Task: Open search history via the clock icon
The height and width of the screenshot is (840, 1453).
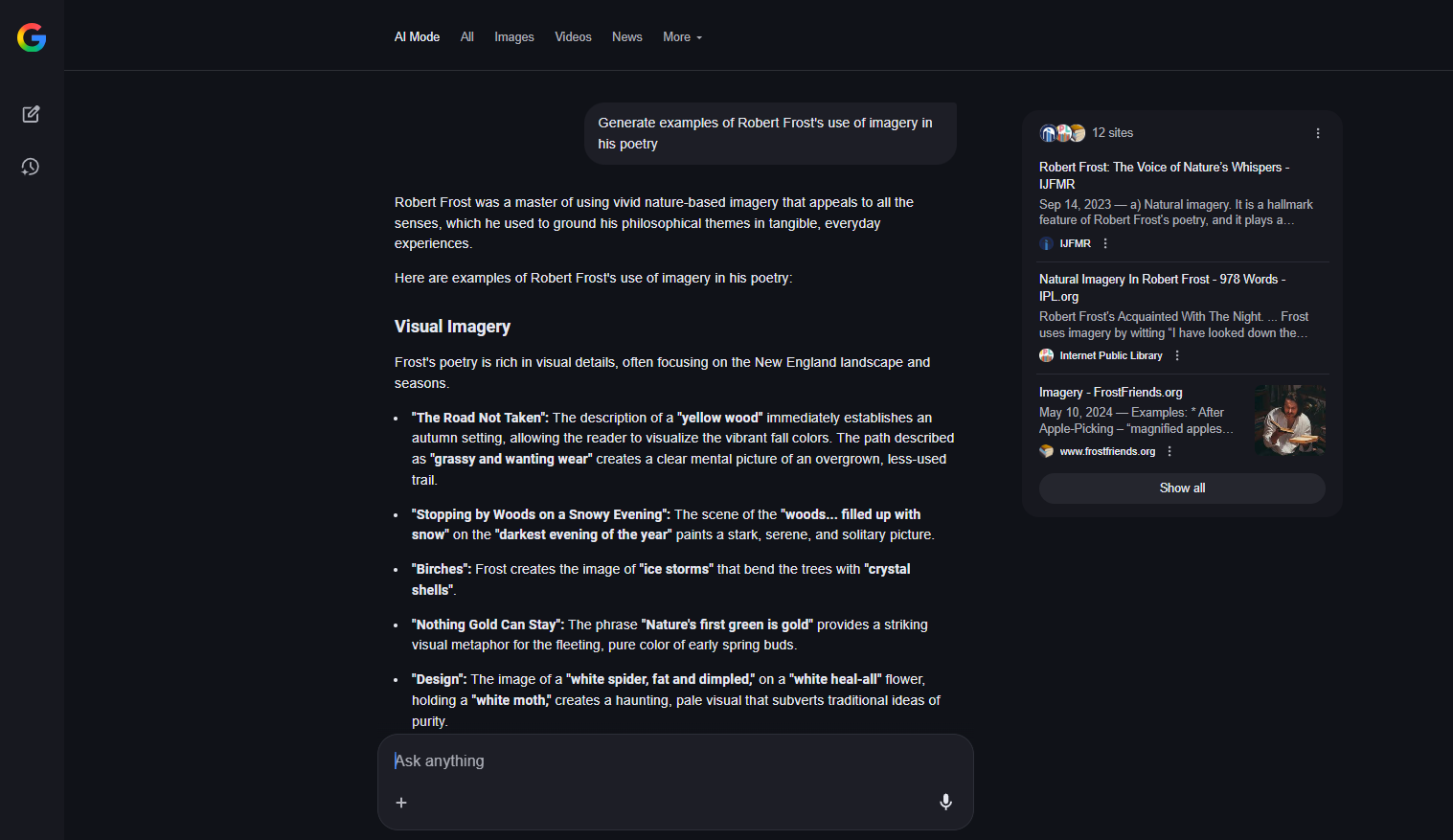Action: pos(30,167)
